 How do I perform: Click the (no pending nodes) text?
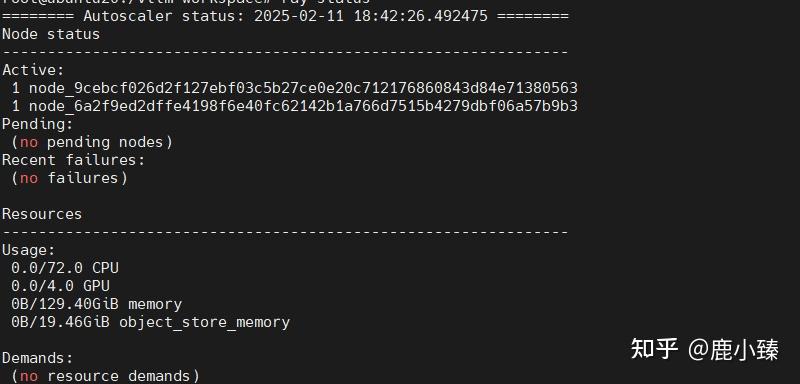(x=92, y=142)
